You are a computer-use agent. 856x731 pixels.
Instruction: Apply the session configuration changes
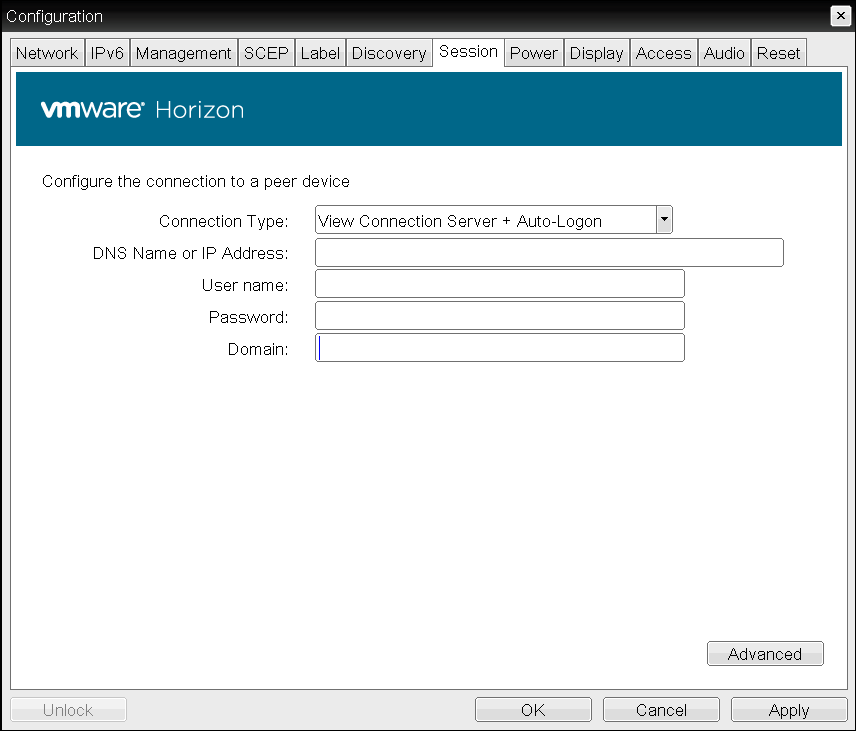click(789, 710)
